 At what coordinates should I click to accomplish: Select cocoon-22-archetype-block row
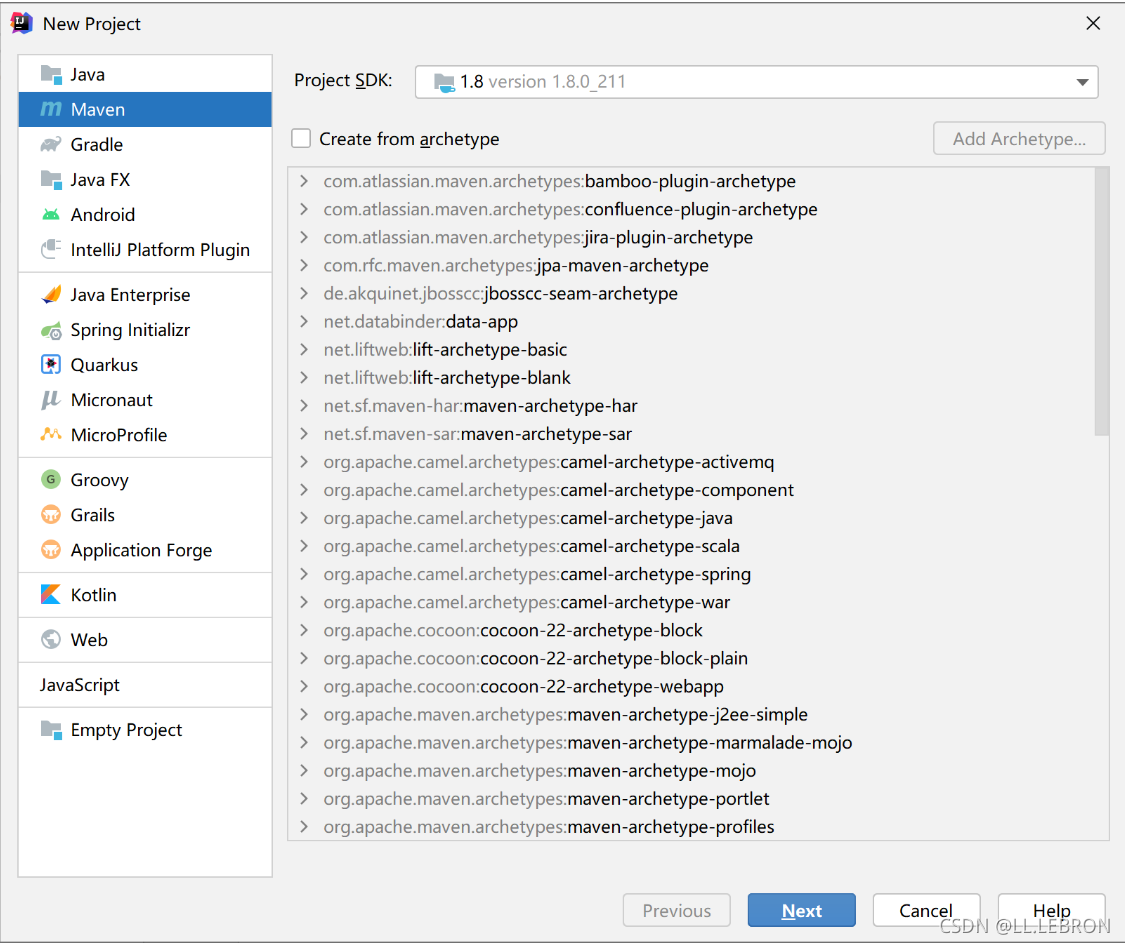coord(691,630)
